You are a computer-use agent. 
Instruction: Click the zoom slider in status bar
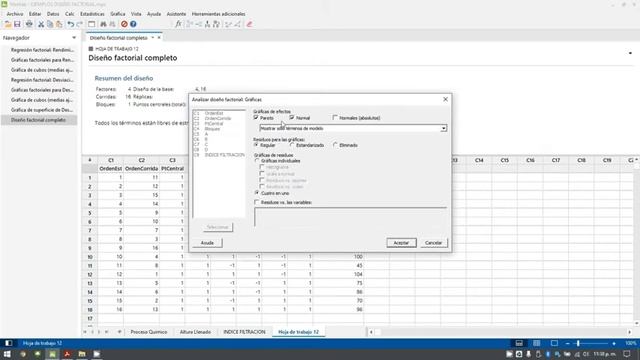(x=578, y=343)
